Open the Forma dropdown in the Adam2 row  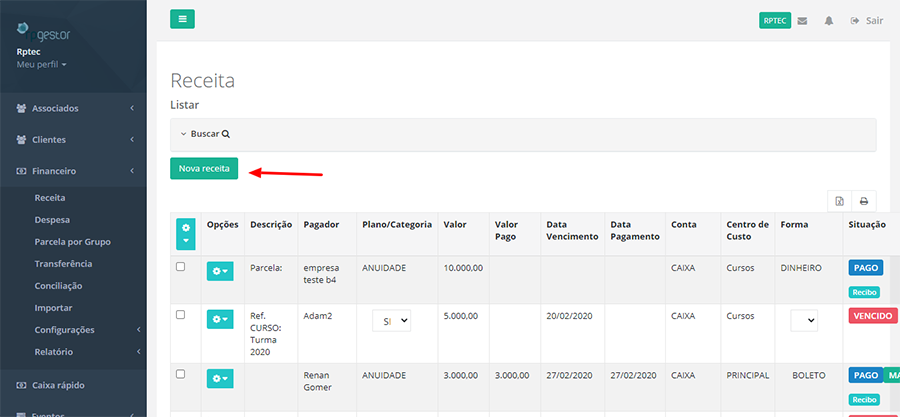tap(804, 320)
